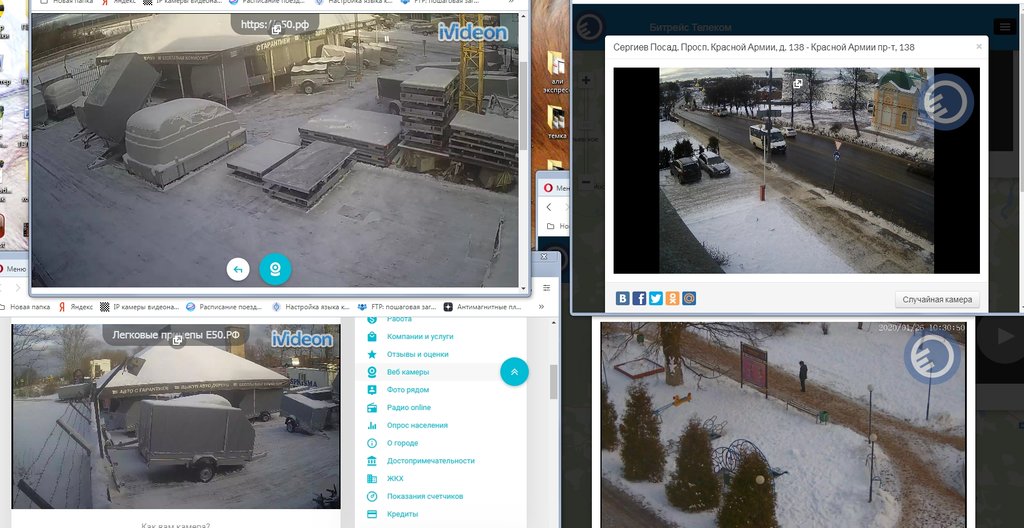Screen dimensions: 1024x528
Task: Click scrollbar down arrow in iVideon window
Action: tap(522, 288)
